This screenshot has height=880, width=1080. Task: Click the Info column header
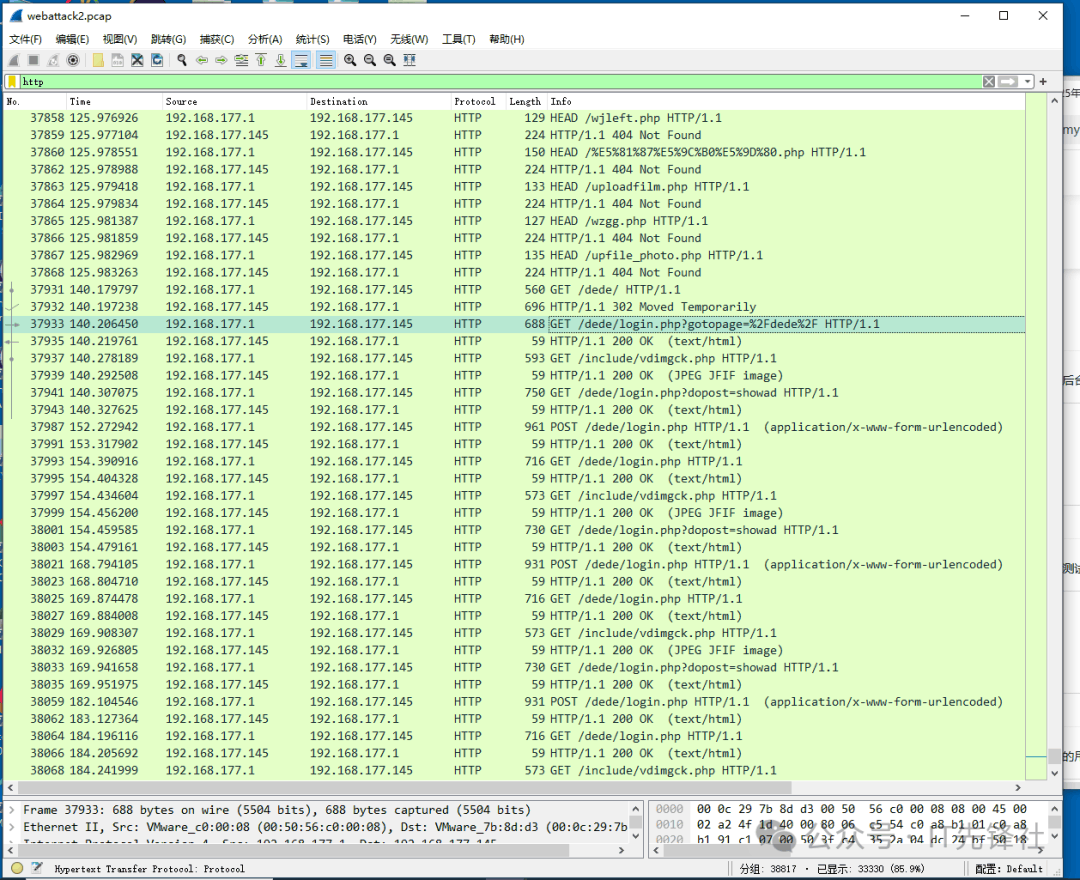click(562, 101)
